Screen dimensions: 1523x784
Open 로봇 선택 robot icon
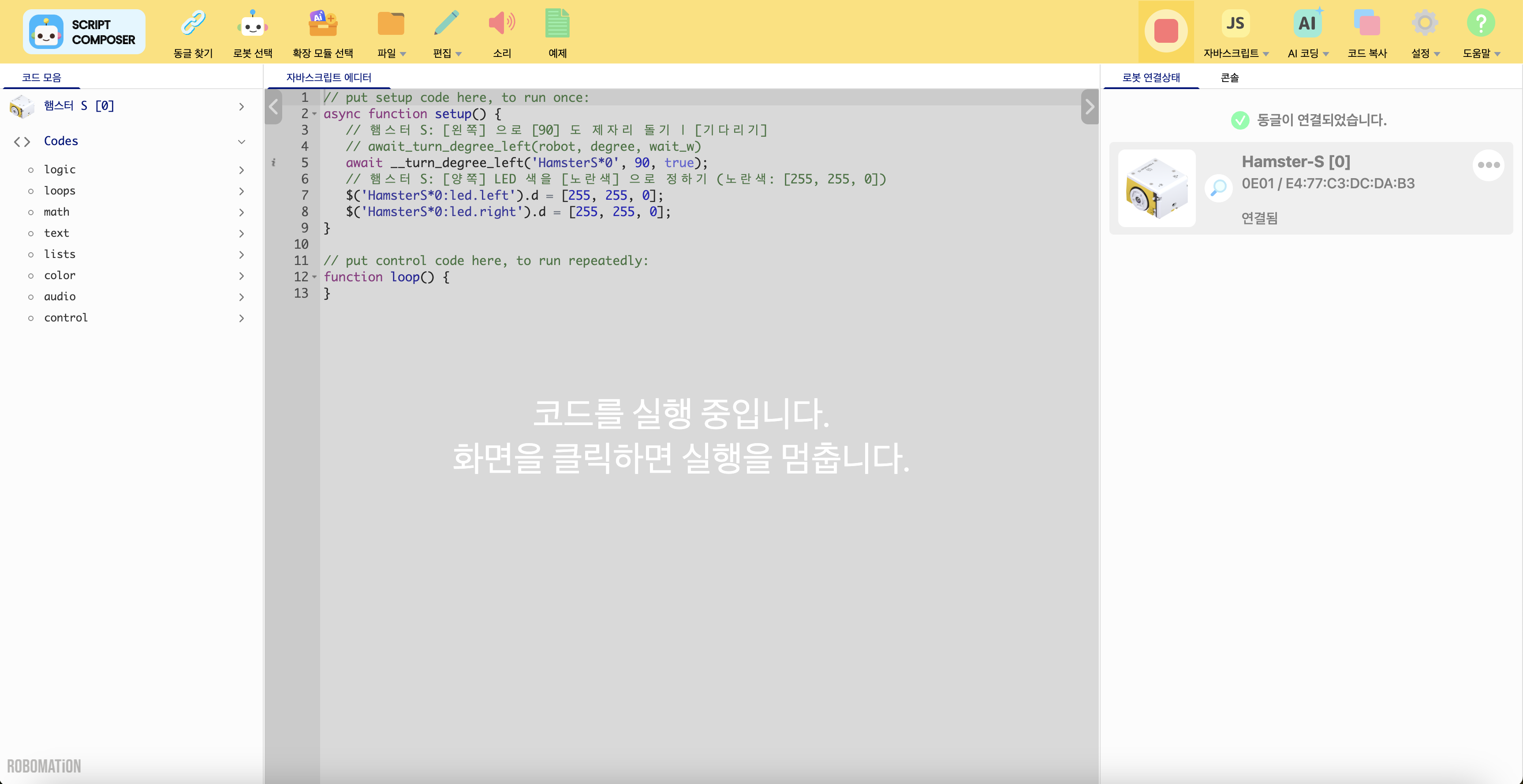pyautogui.click(x=253, y=24)
